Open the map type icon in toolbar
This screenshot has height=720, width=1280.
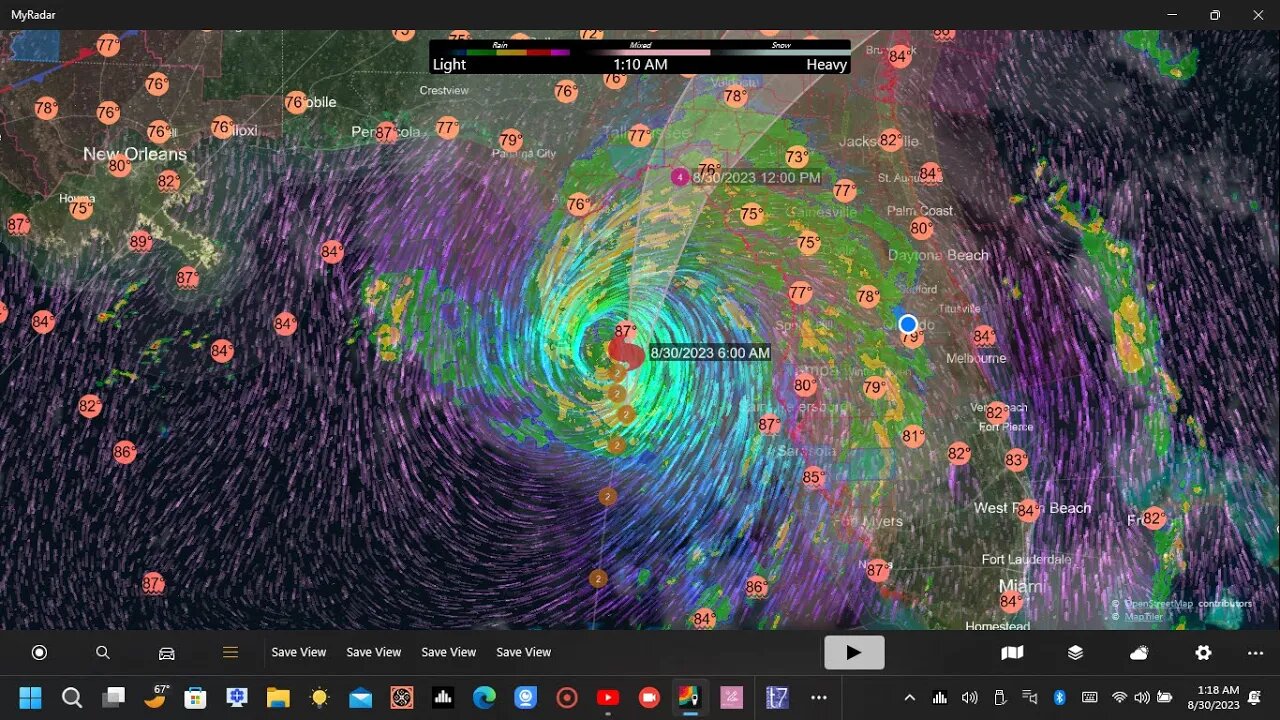coord(1012,652)
